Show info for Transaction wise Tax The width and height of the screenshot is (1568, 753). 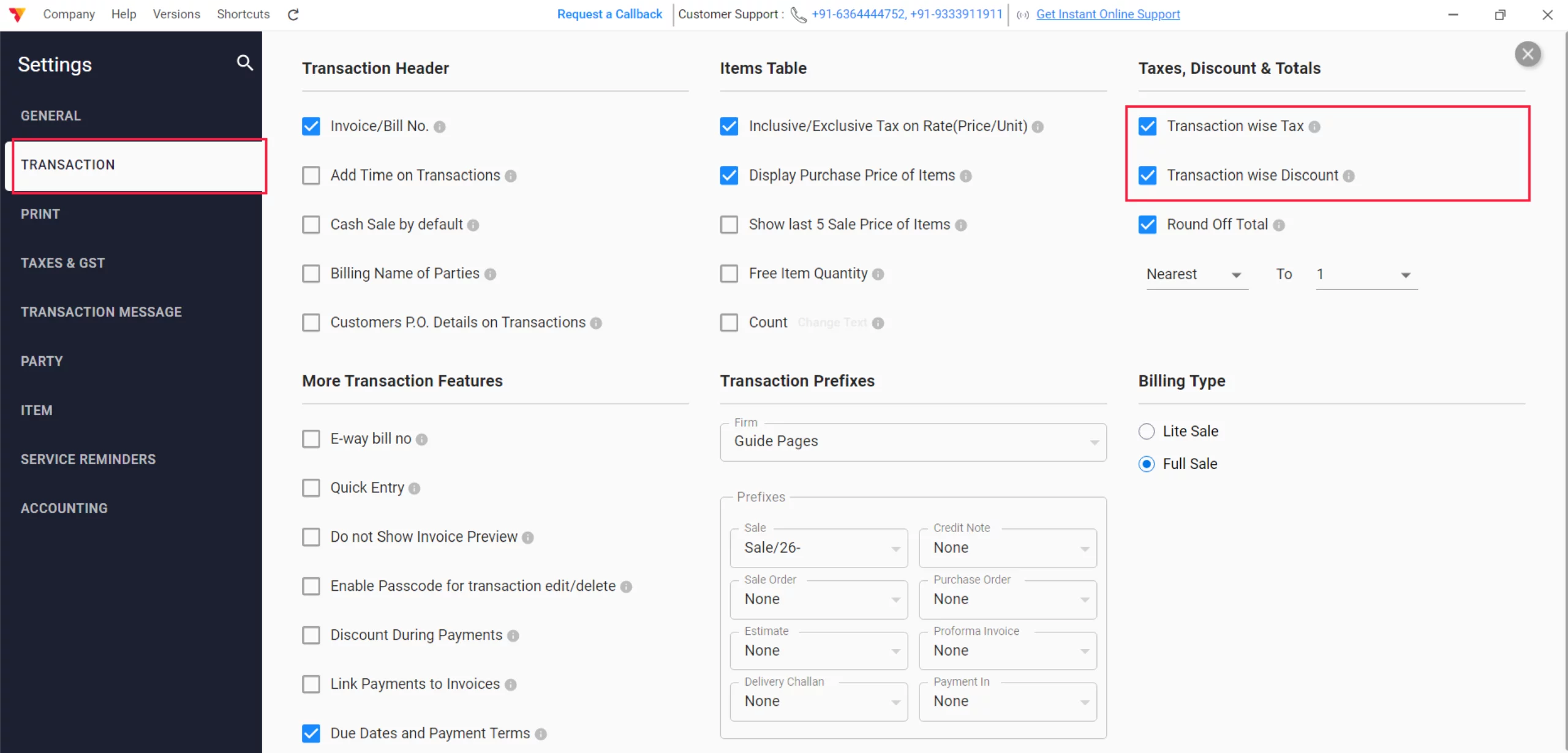coord(1314,127)
